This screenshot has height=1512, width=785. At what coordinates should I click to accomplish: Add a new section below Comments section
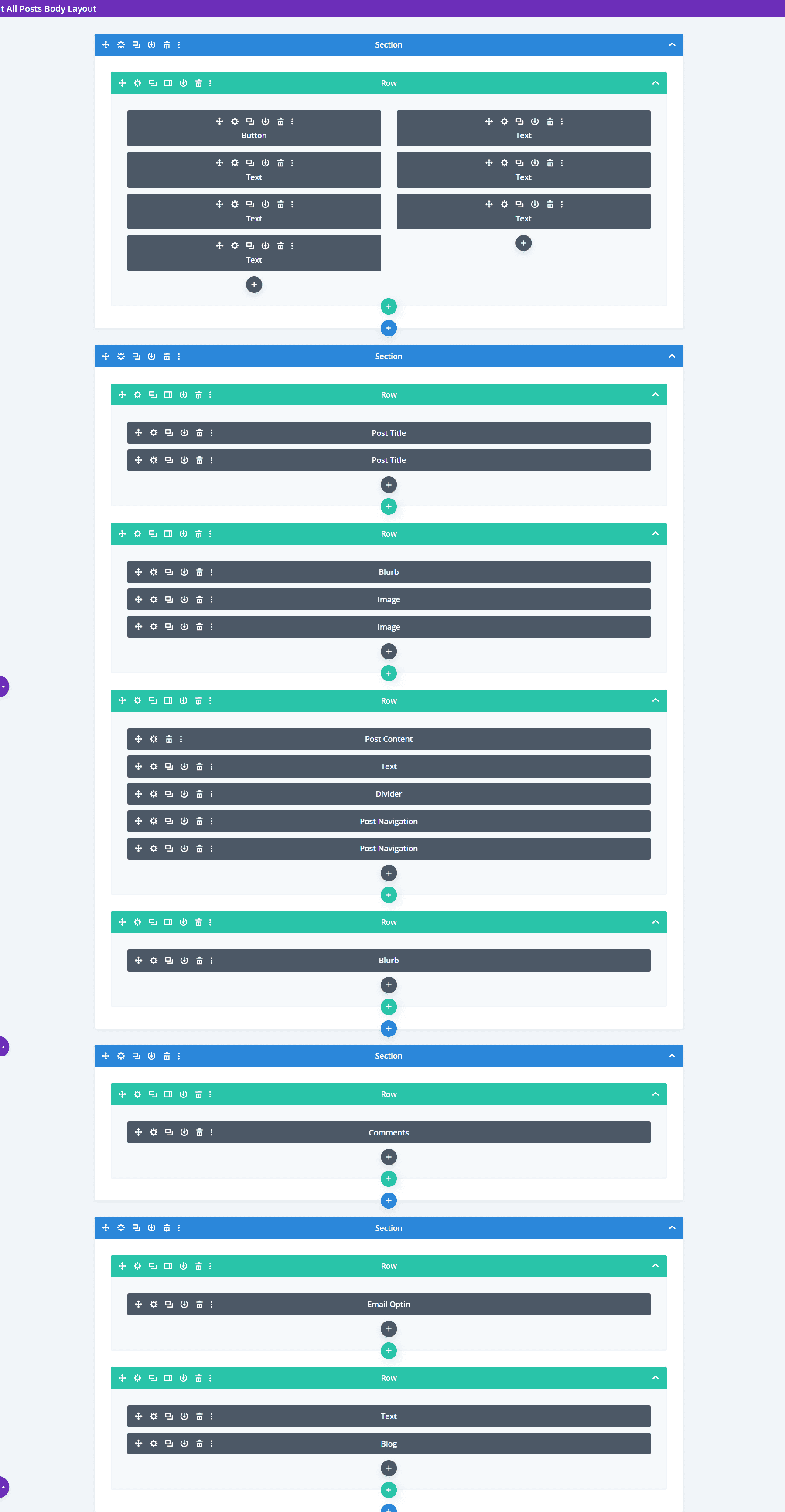tap(389, 1200)
